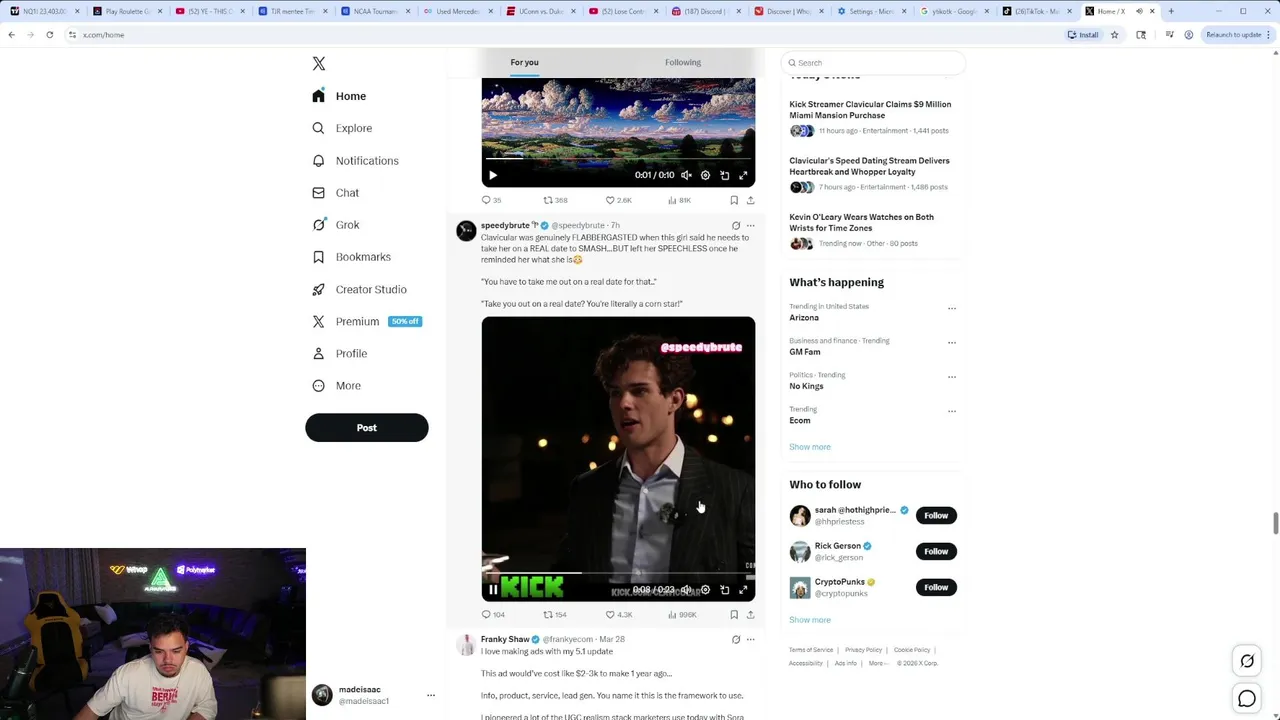Bookmark the post with 81K views
The width and height of the screenshot is (1280, 720).
point(734,200)
